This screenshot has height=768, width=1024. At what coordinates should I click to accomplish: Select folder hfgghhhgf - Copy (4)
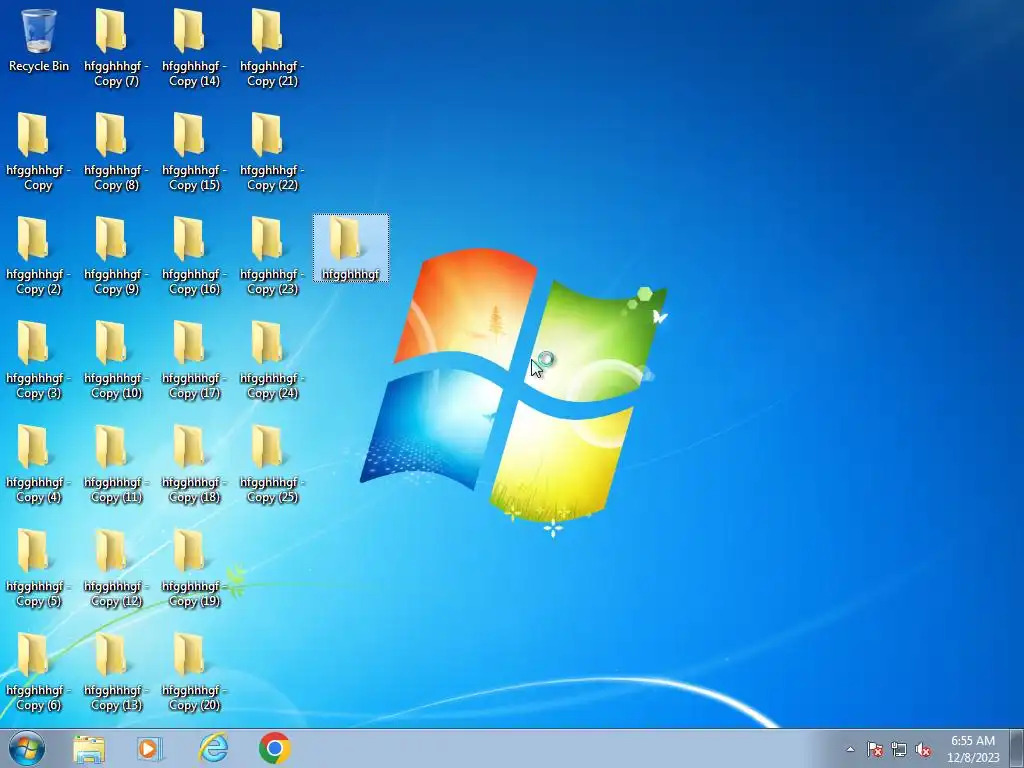38,464
